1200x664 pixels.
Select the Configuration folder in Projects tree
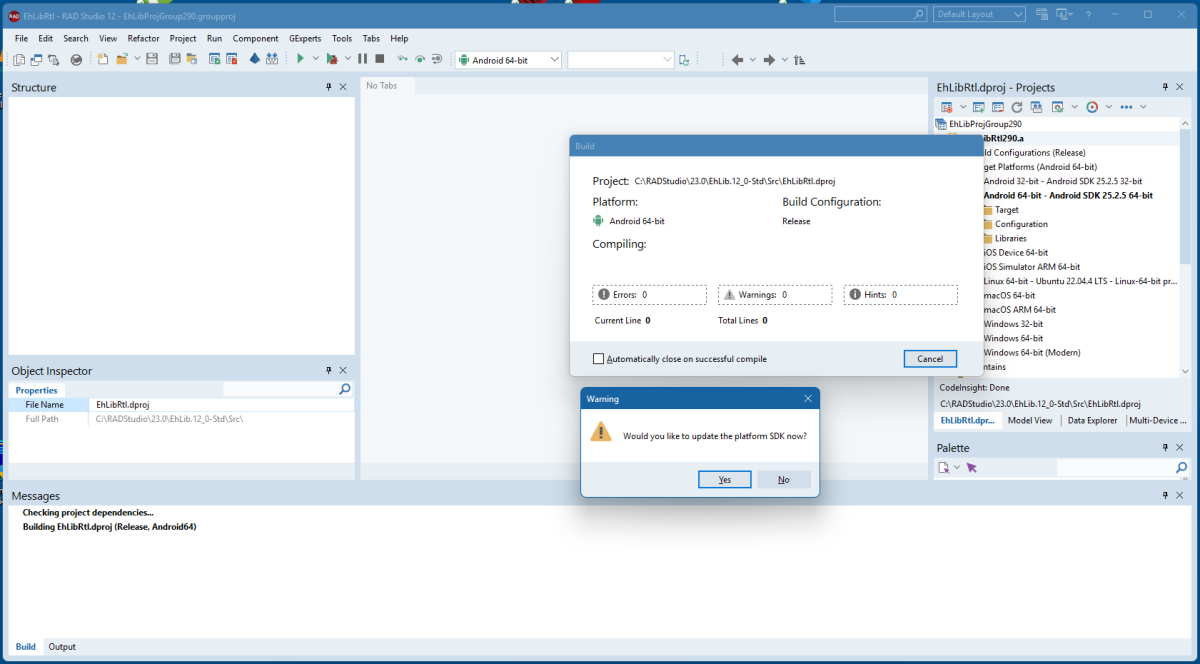tap(1021, 224)
